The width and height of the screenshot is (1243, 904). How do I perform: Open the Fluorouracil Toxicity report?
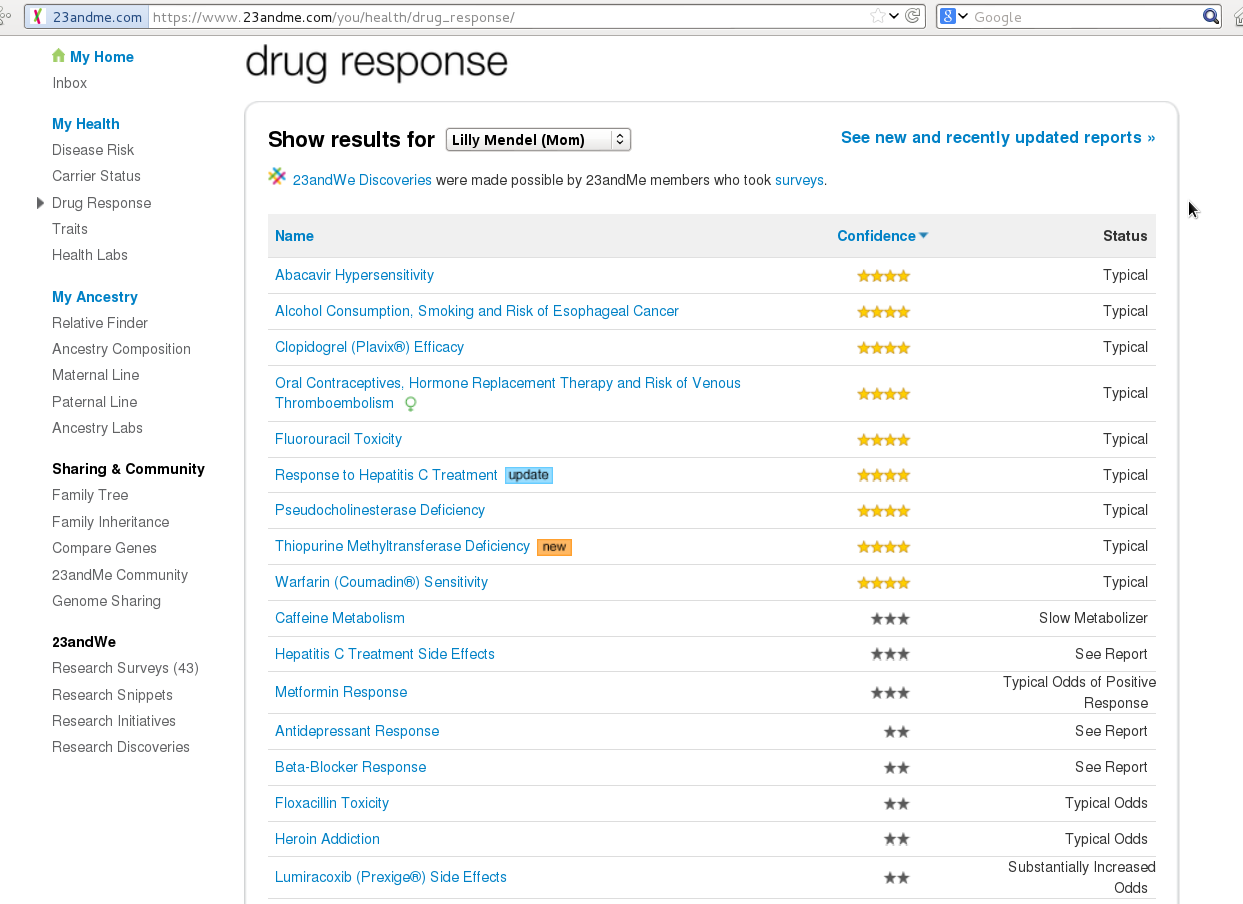(x=338, y=439)
